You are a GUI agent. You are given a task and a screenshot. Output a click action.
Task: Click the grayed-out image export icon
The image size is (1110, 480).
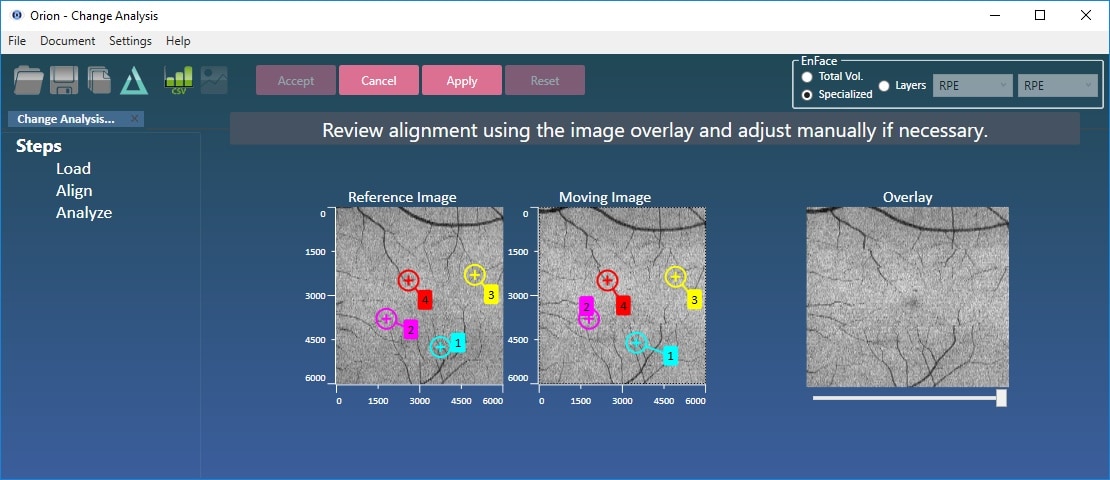click(214, 80)
